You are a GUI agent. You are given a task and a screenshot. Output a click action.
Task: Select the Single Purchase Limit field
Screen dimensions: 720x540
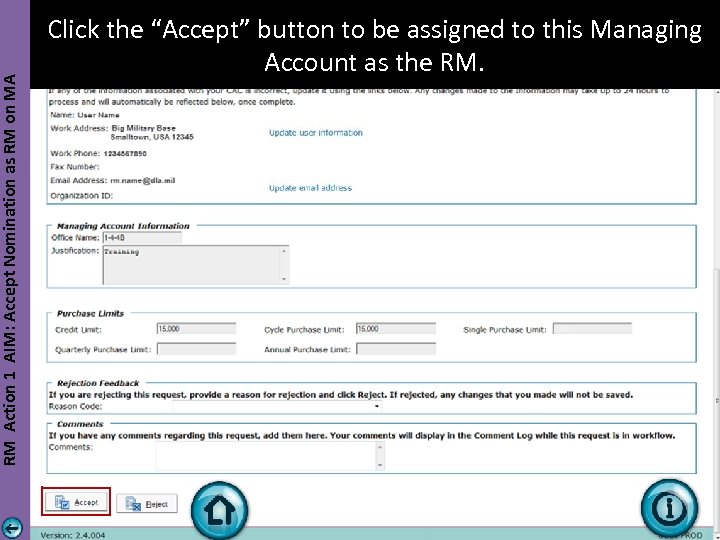(x=592, y=329)
